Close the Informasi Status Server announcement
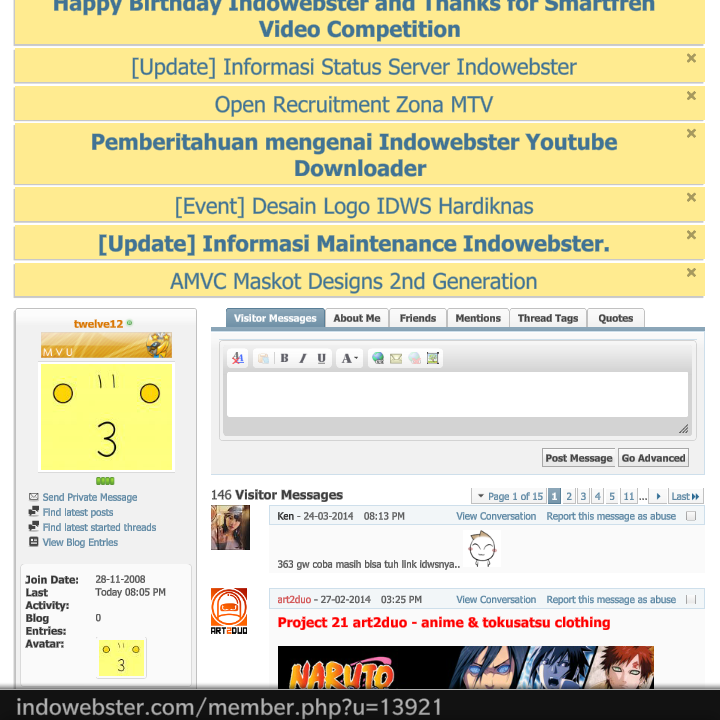This screenshot has width=720, height=720. coord(691,58)
